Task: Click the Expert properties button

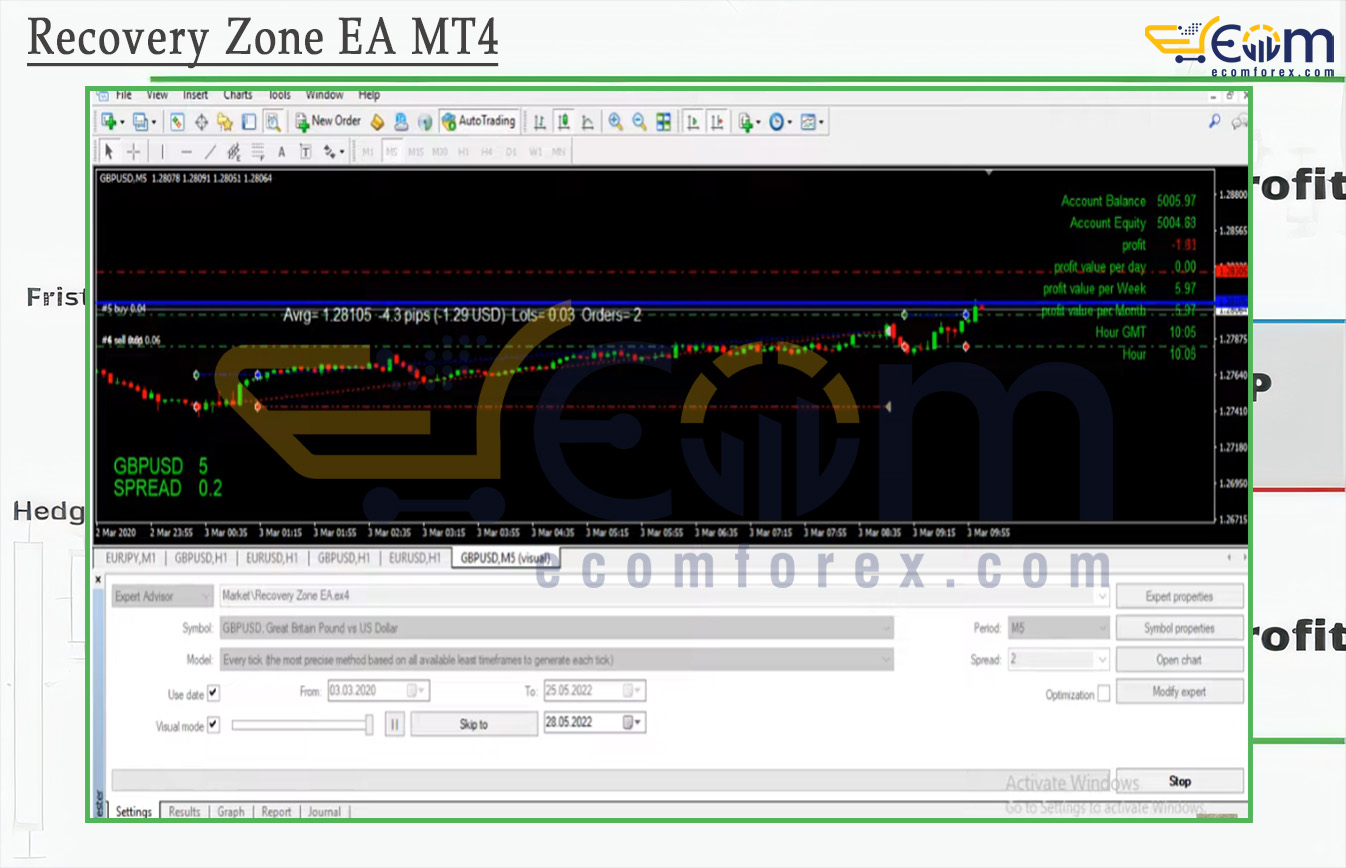Action: click(1179, 597)
